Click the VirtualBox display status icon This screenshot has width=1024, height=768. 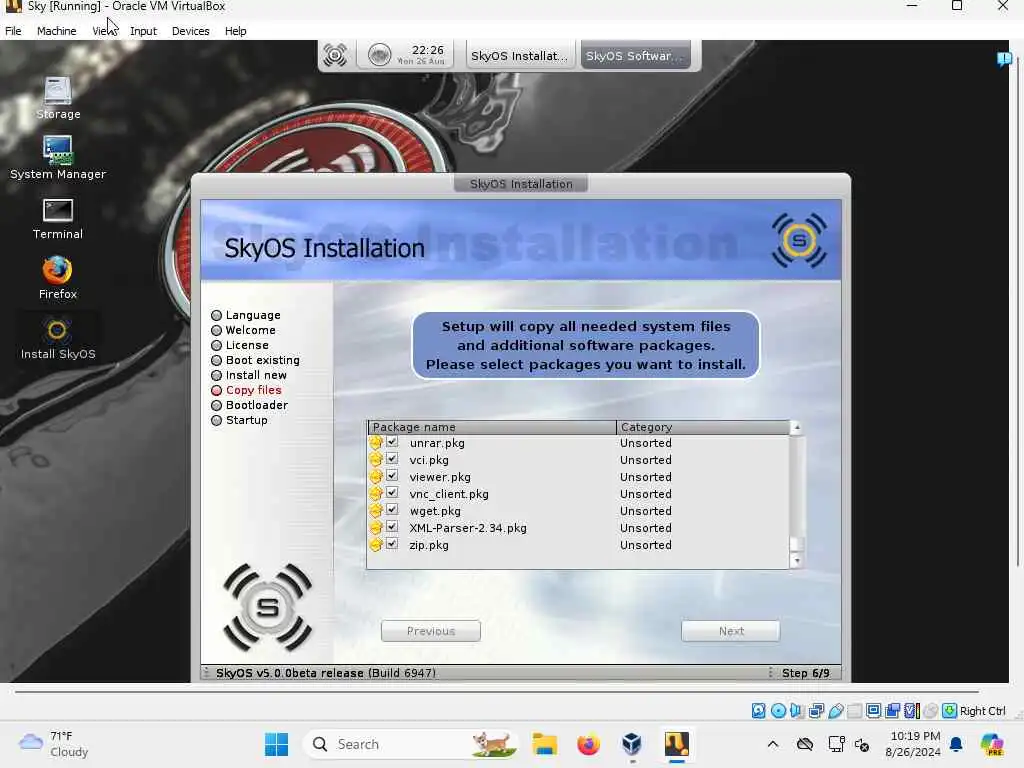pos(874,711)
